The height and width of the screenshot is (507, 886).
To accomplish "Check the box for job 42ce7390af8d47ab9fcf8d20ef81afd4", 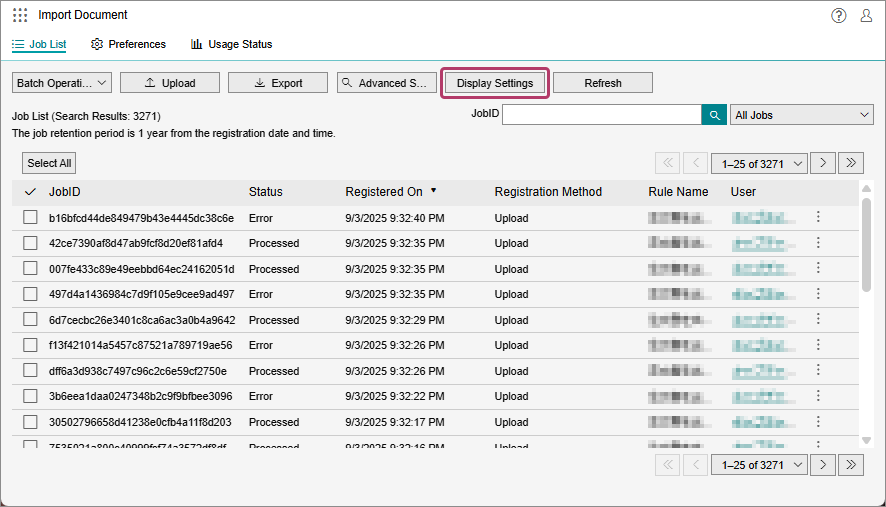I will click(31, 243).
